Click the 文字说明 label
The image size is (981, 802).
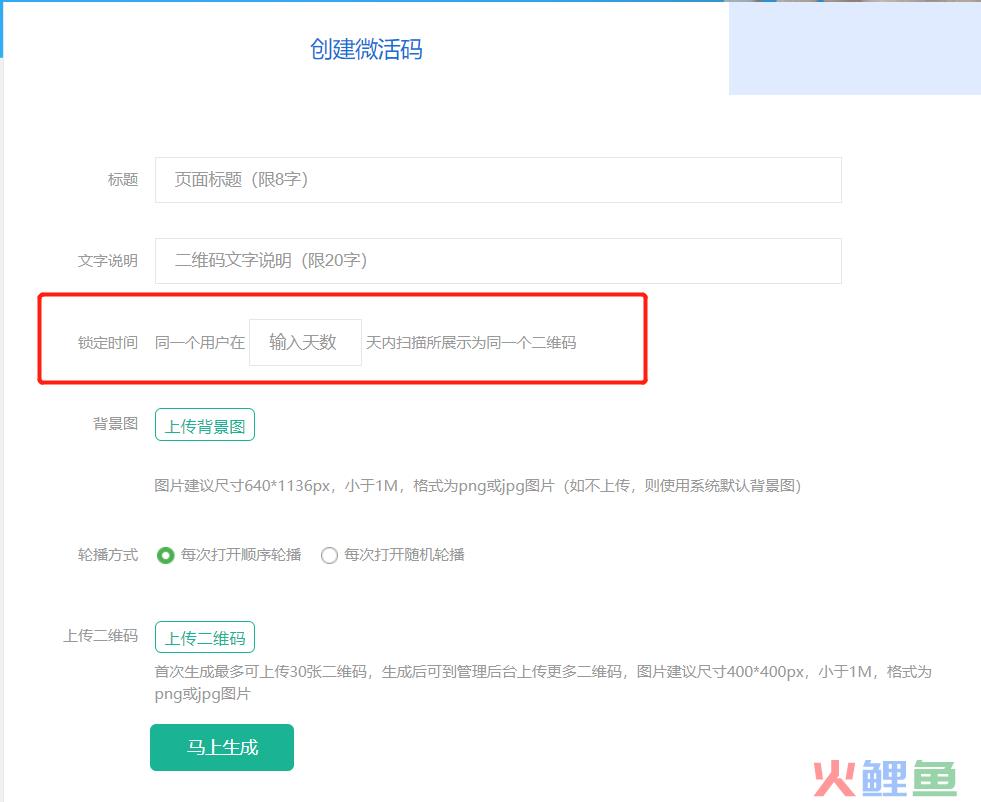point(108,261)
